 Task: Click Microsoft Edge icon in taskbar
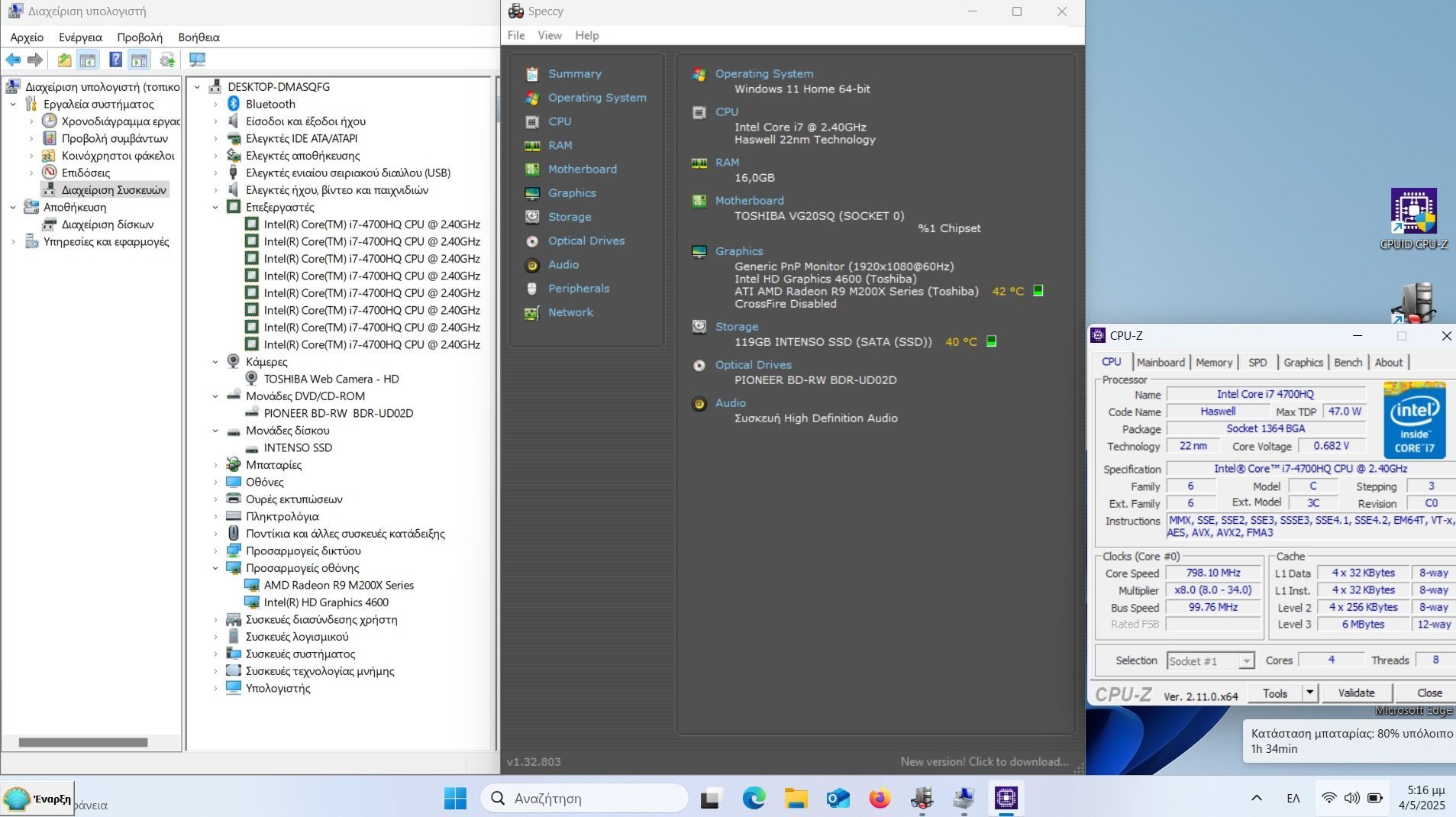(x=754, y=799)
